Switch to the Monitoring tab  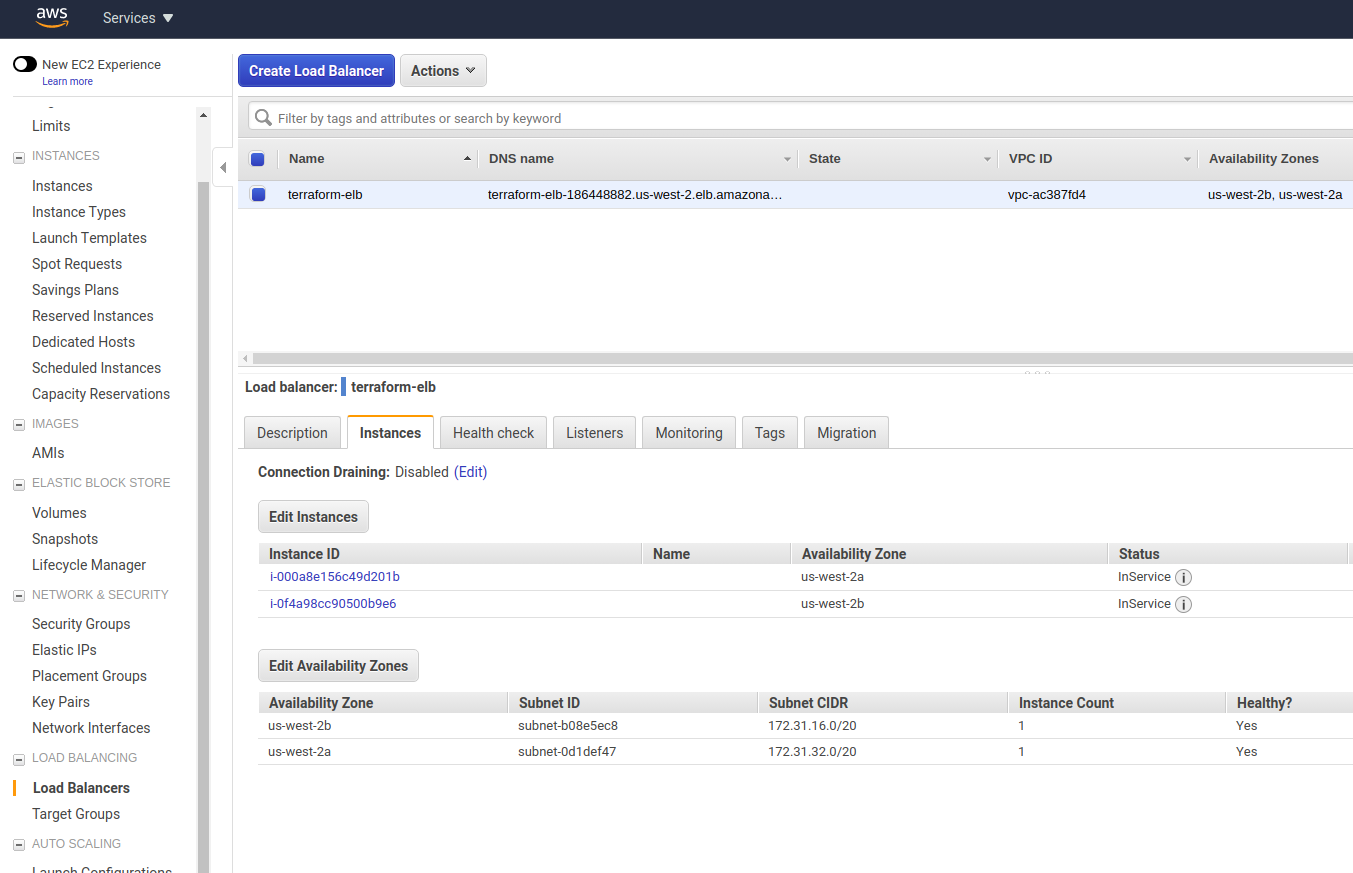688,432
